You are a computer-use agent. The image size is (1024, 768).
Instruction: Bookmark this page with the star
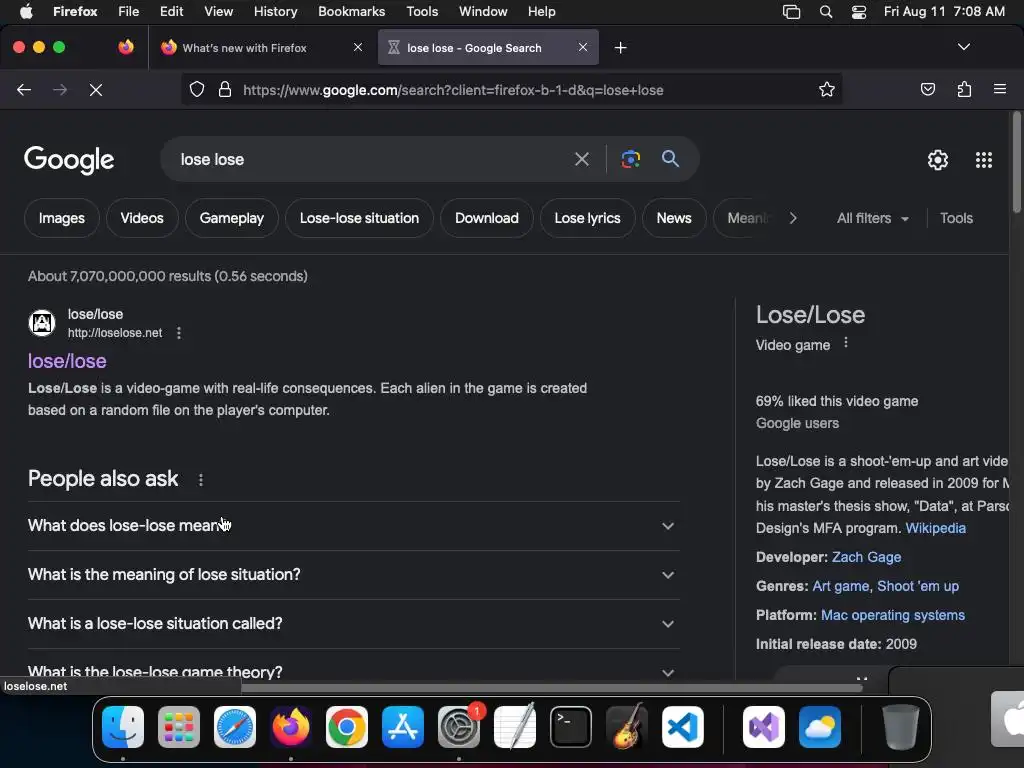(x=827, y=89)
